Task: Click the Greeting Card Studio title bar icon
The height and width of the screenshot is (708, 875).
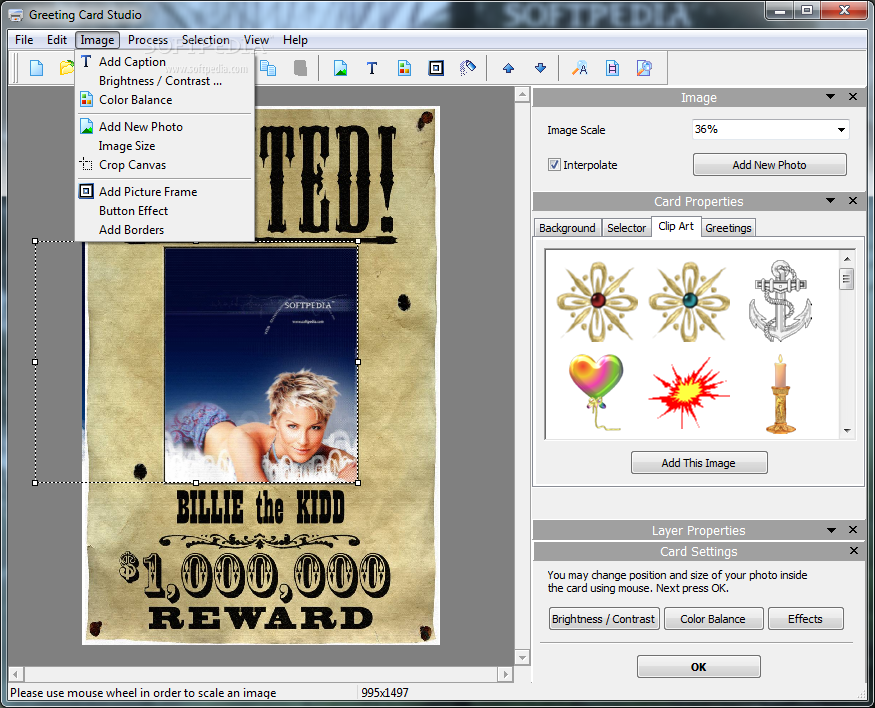Action: click(16, 15)
